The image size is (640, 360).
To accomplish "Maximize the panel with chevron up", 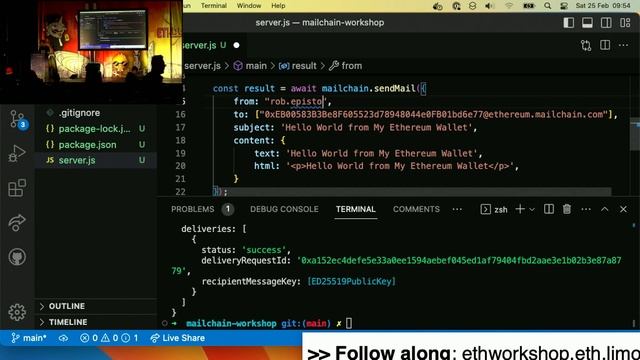I will 604,209.
